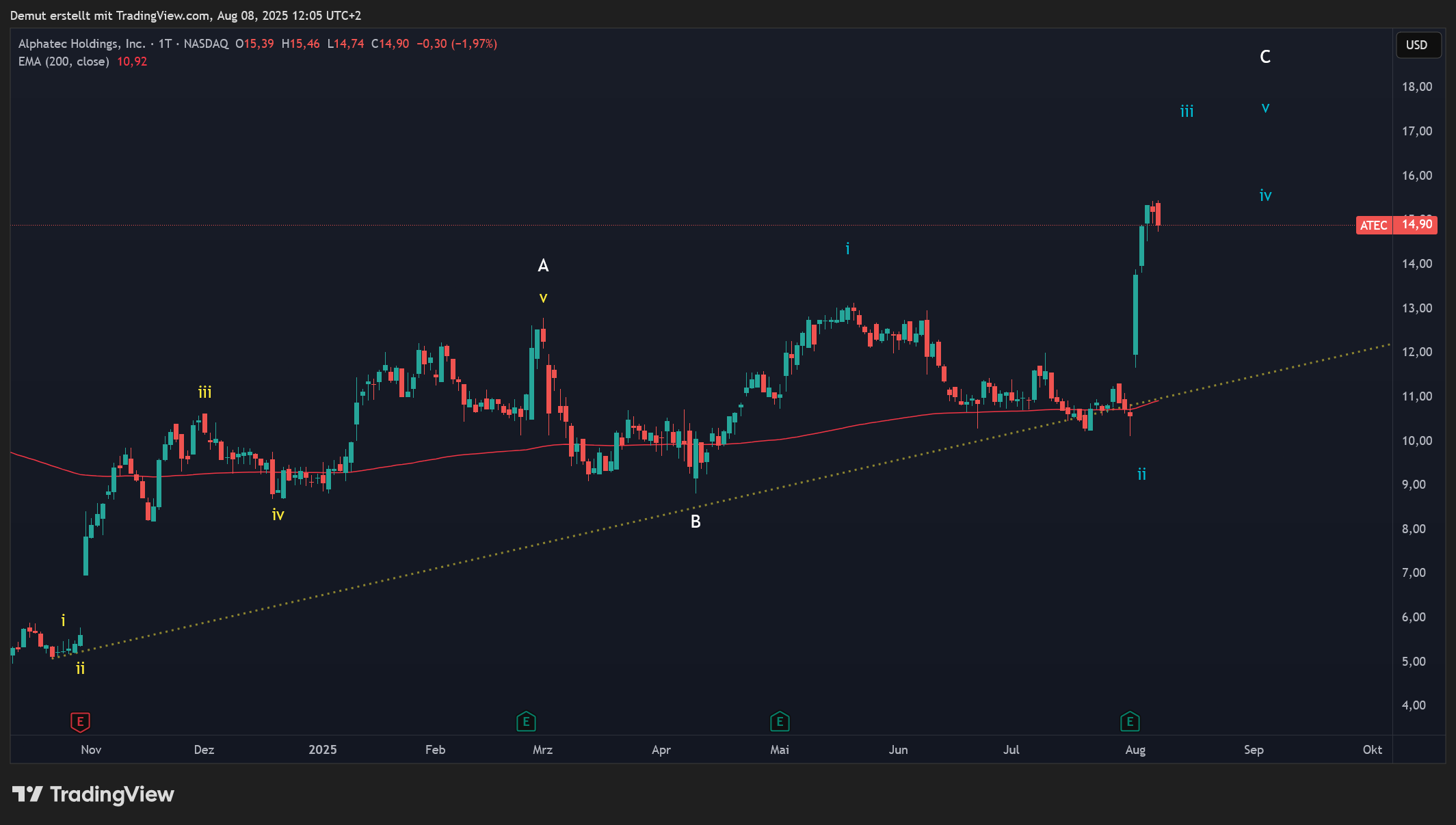1456x825 pixels.
Task: Click the Alphatec Holdings, Inc. symbol title
Action: point(81,44)
